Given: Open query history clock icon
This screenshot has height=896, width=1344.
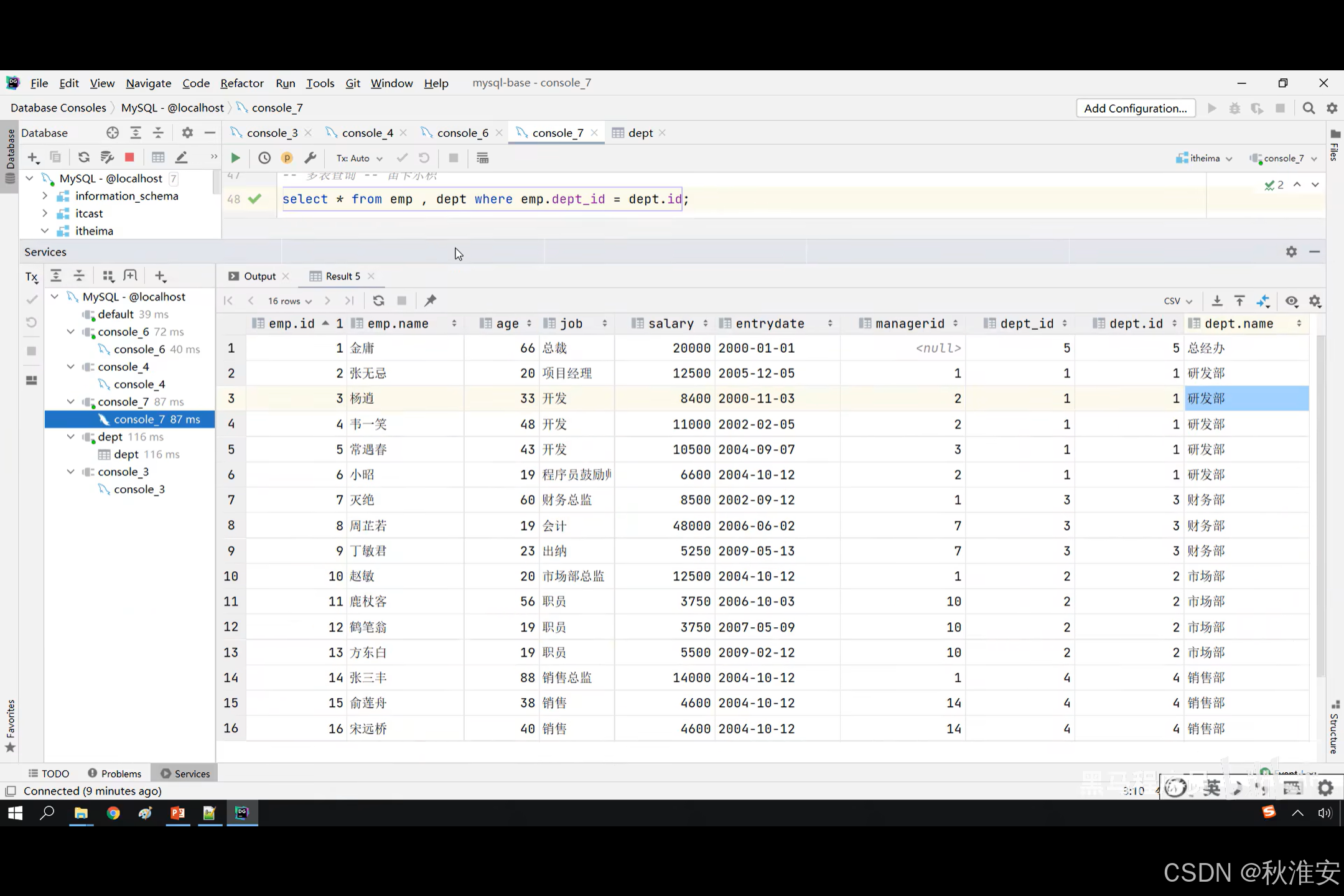Looking at the screenshot, I should pyautogui.click(x=264, y=158).
